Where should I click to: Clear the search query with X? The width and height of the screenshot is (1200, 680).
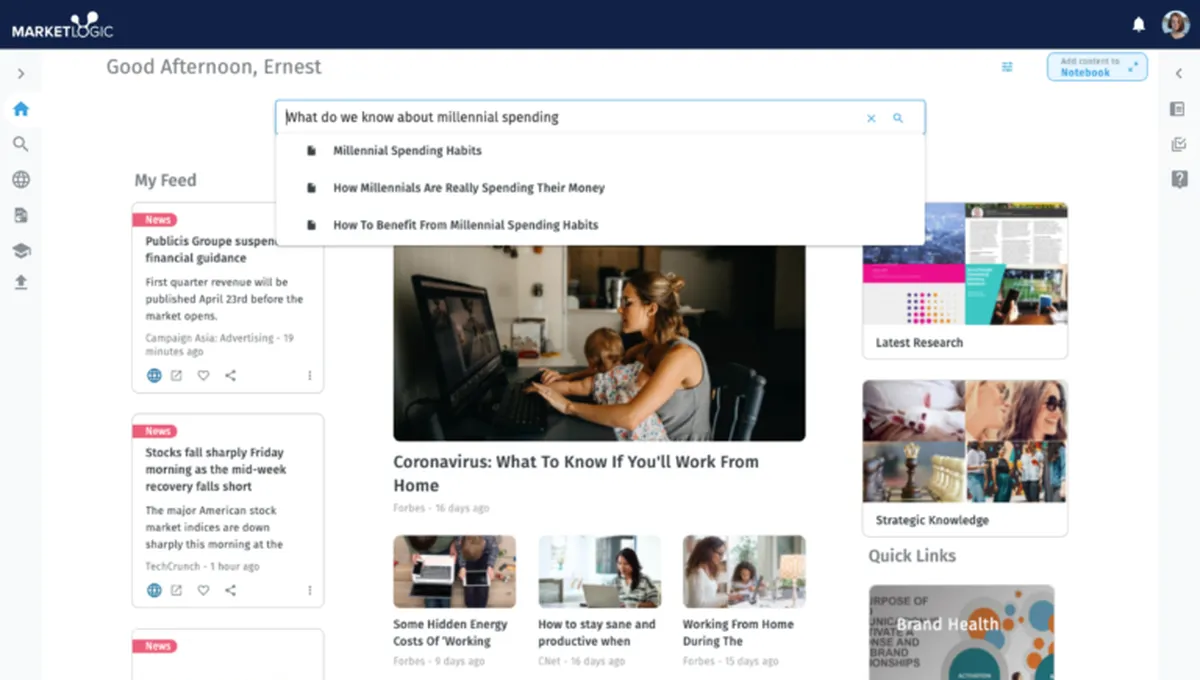tap(871, 118)
